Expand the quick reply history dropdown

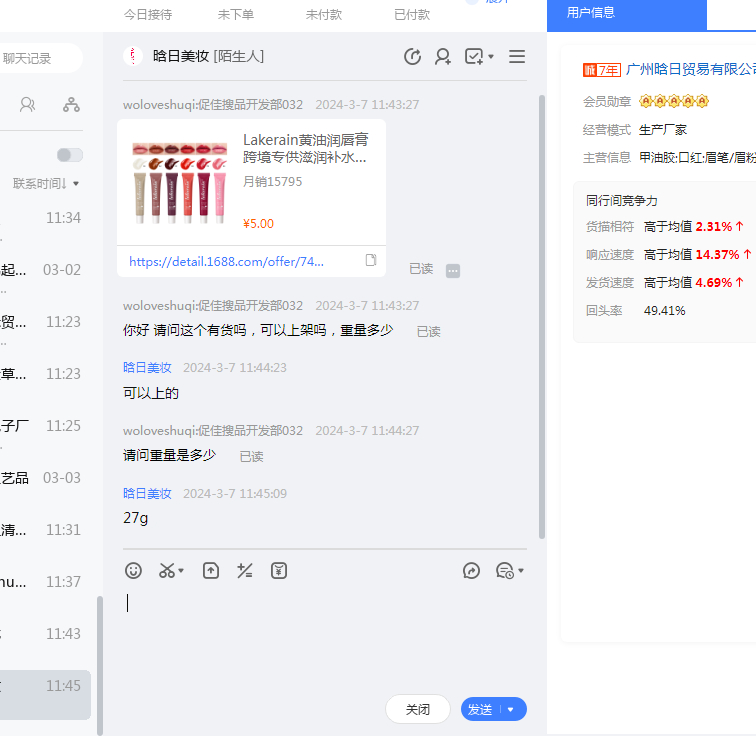click(x=510, y=570)
